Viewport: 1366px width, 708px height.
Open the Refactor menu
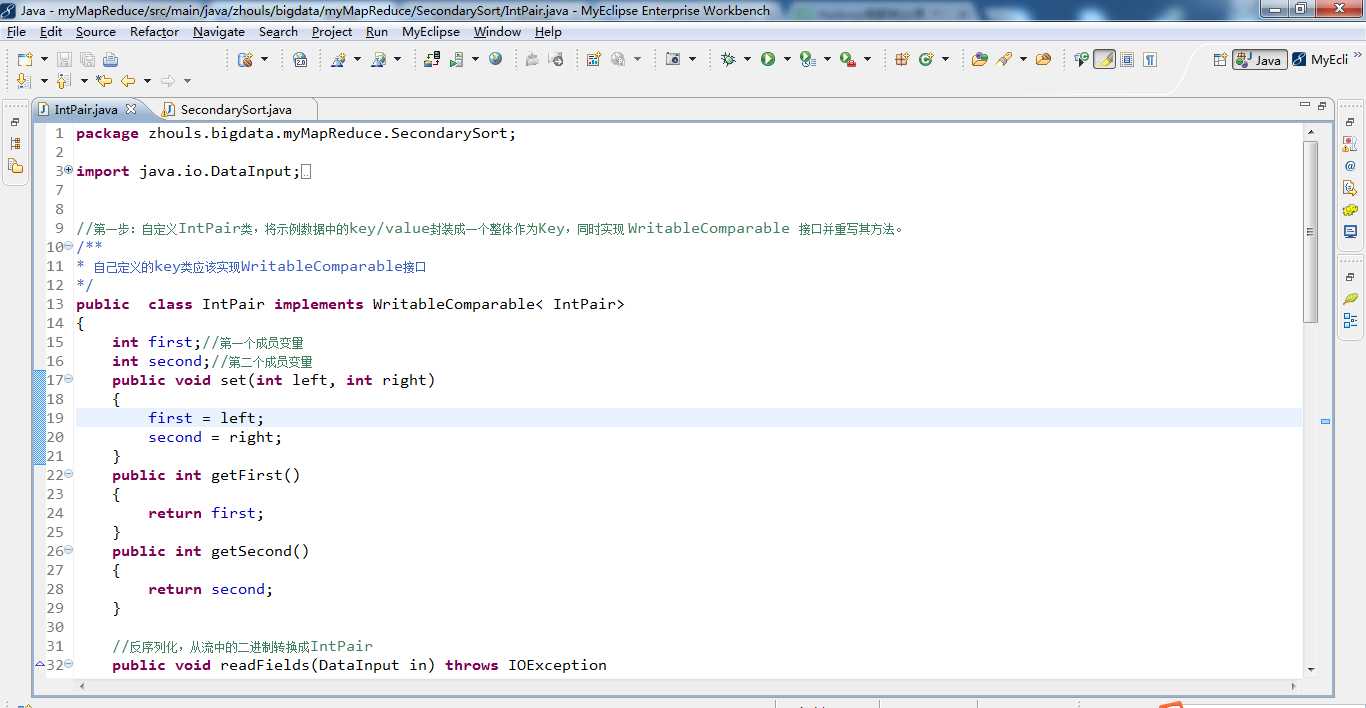tap(155, 32)
